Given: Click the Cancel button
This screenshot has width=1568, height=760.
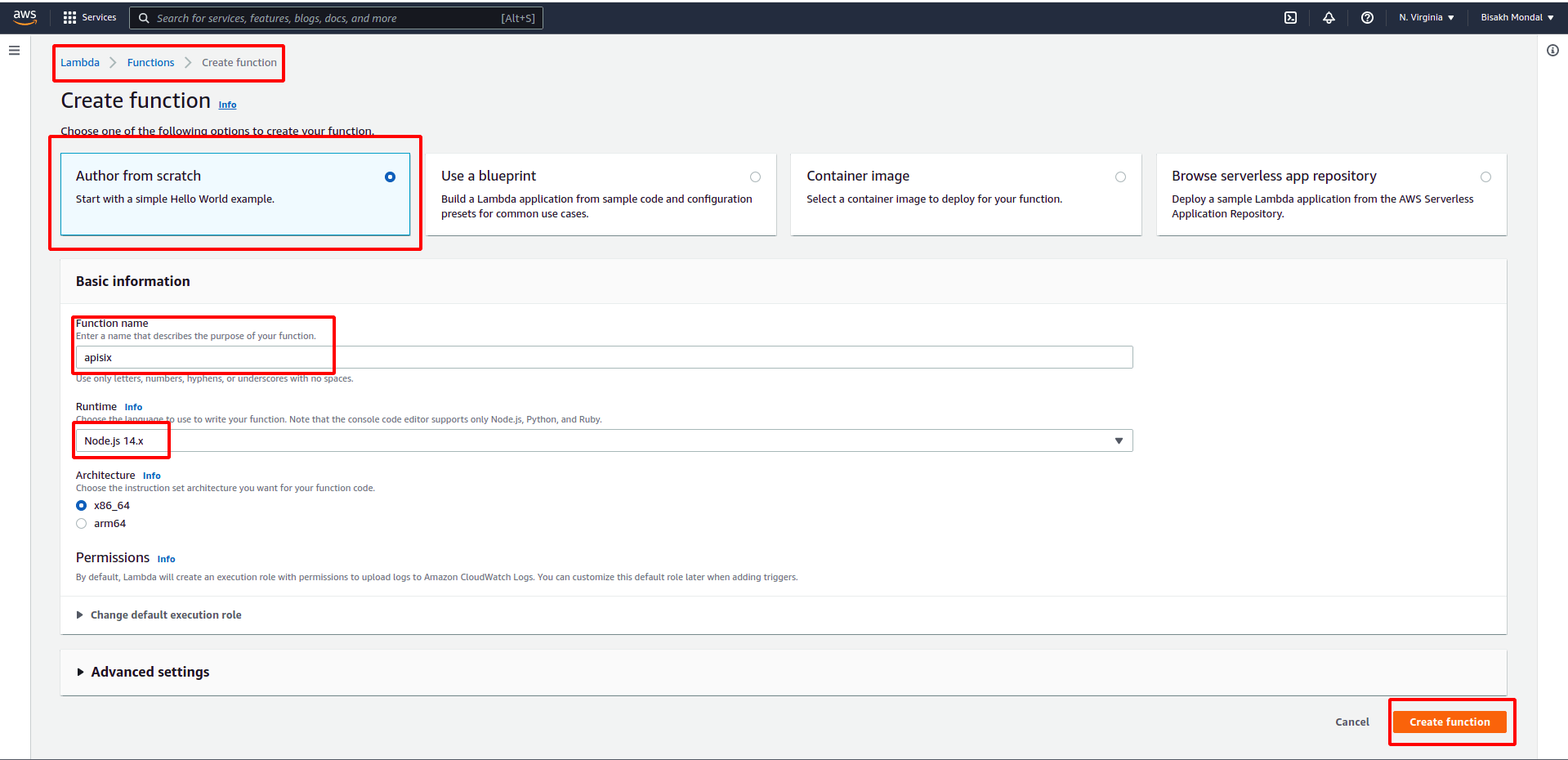Looking at the screenshot, I should click(x=1352, y=722).
